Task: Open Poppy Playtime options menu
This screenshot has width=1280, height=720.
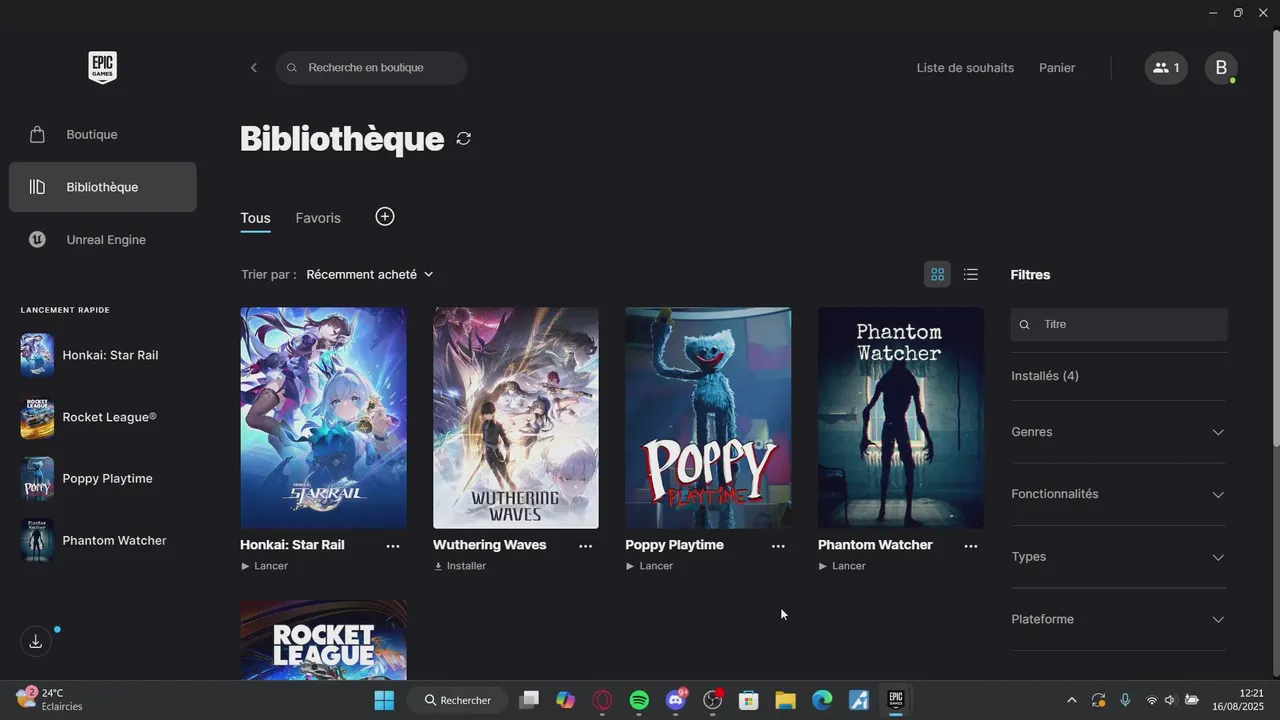Action: click(x=778, y=546)
